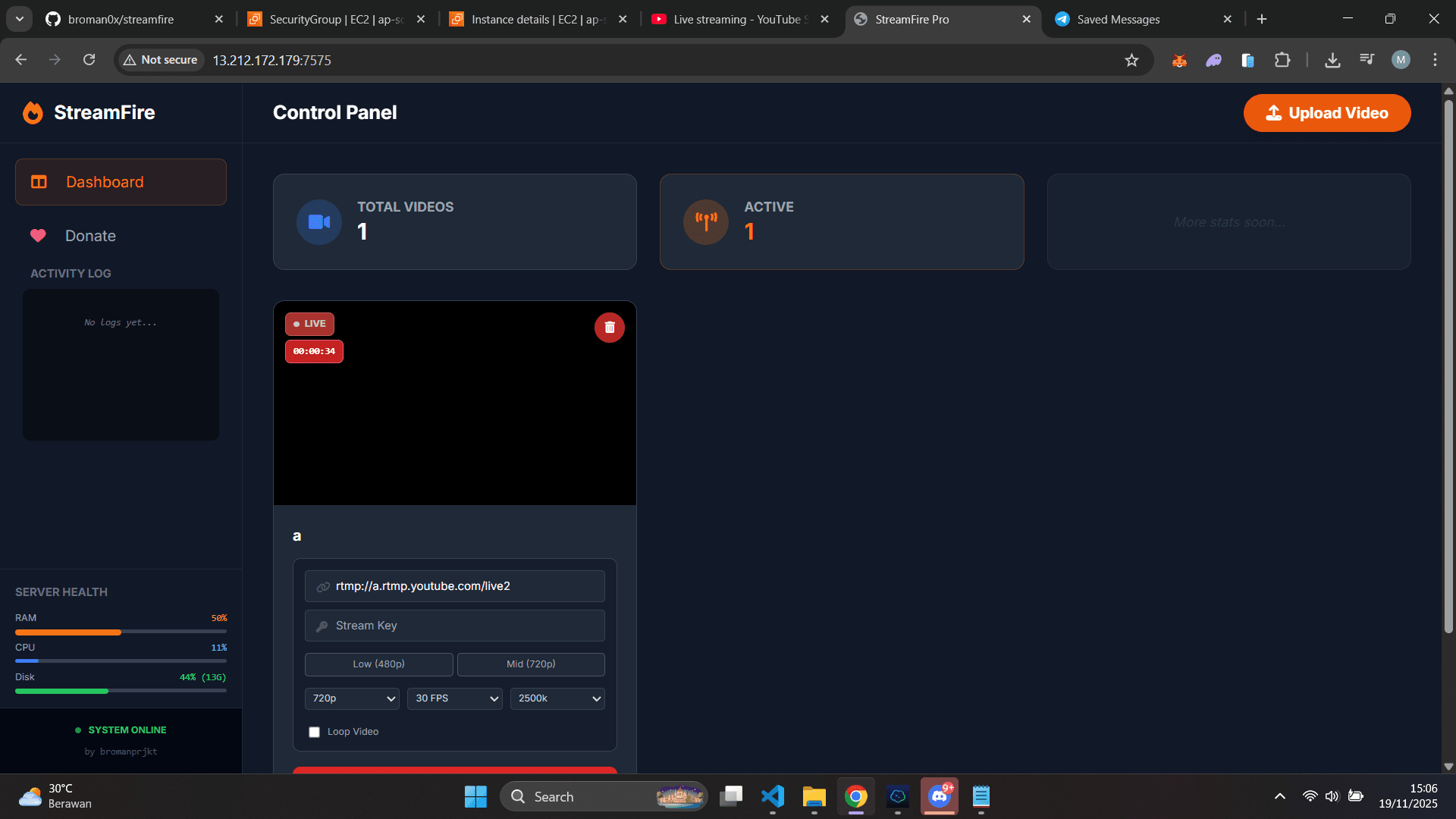Delete the live stream using trash icon
Viewport: 1456px width, 819px height.
click(610, 327)
